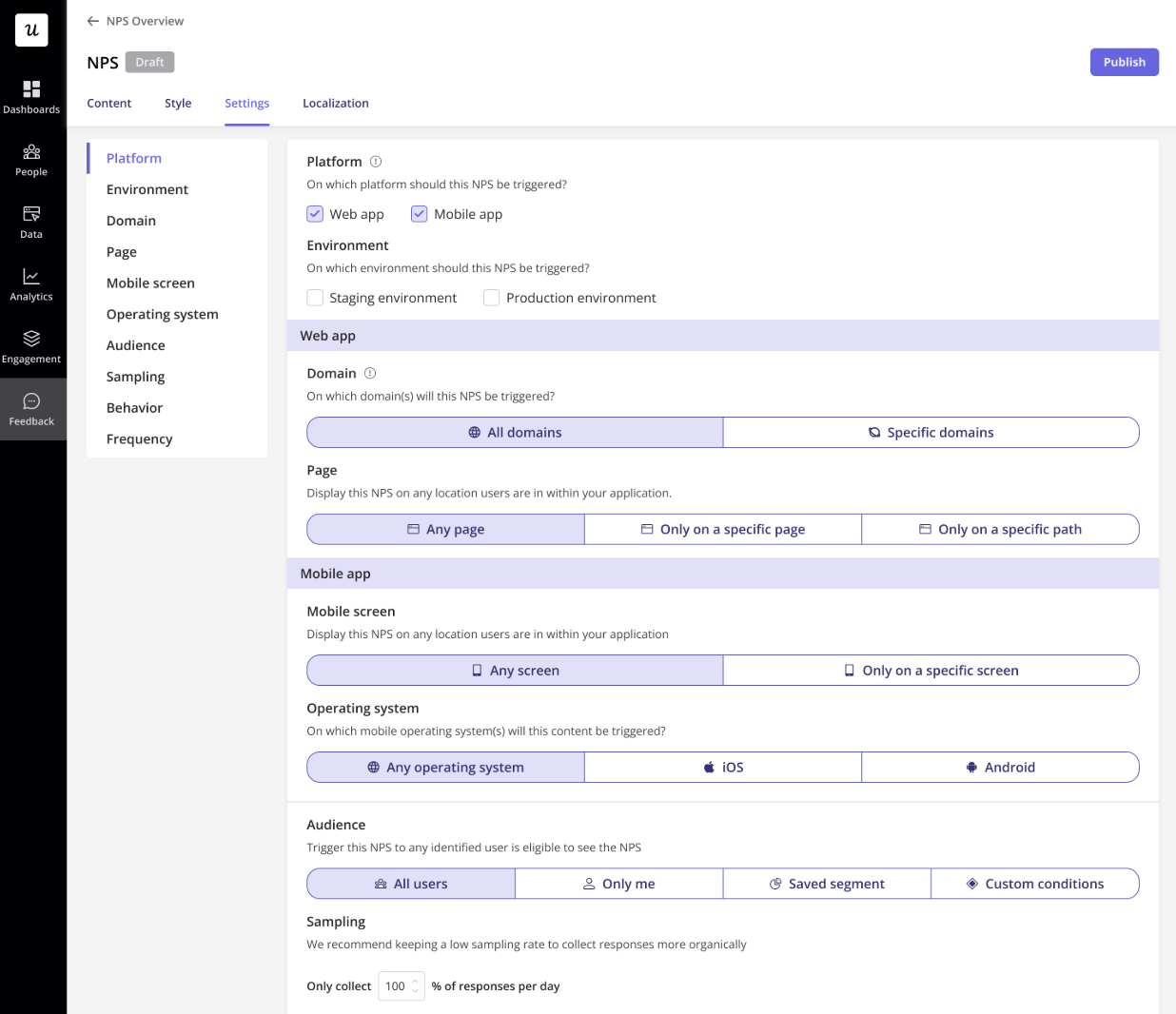
Task: Click the Platform info icon
Action: (x=376, y=162)
